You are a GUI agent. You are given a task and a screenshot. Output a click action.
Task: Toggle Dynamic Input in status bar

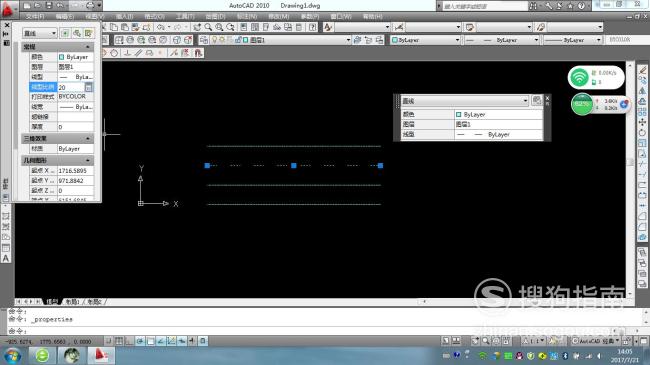click(x=182, y=341)
